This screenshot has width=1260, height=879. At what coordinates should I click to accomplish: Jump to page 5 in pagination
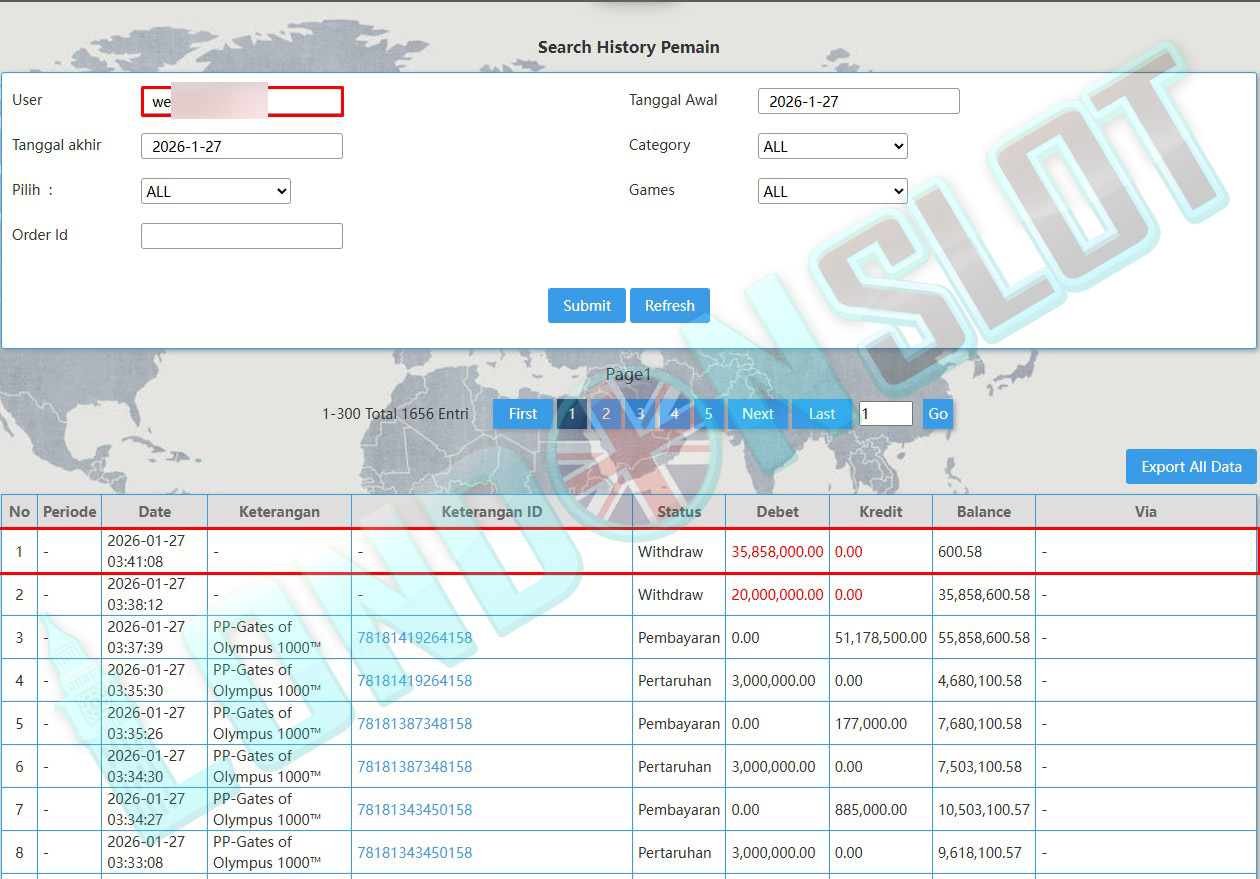(x=708, y=414)
